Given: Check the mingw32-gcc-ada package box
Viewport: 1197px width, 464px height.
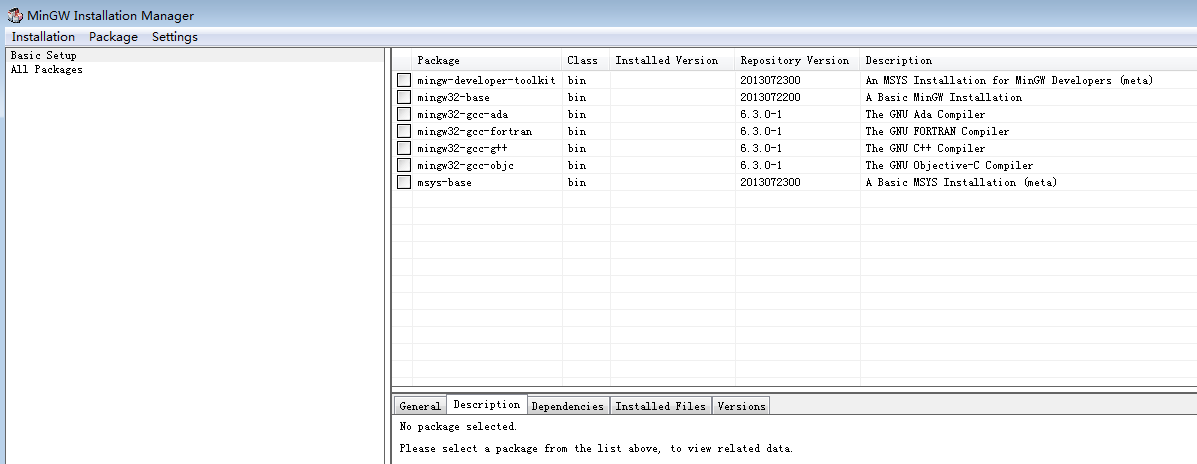Looking at the screenshot, I should (x=404, y=114).
